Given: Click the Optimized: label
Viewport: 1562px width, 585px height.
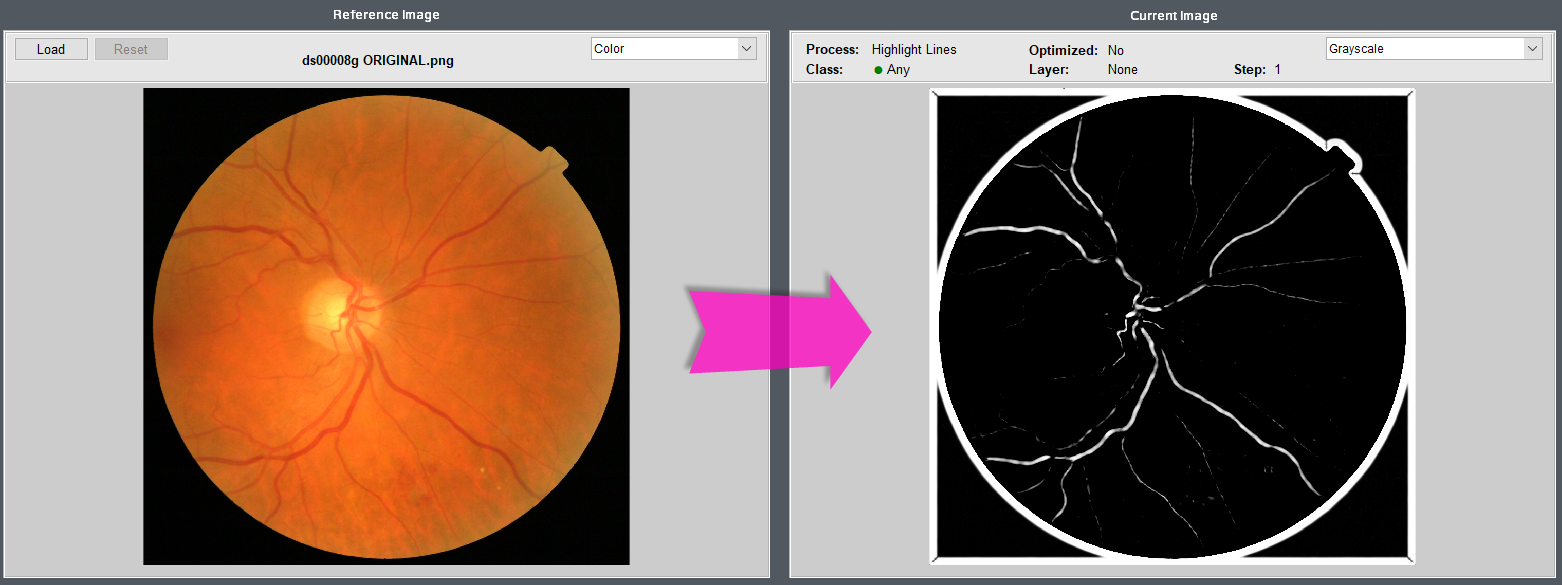Looking at the screenshot, I should click(1063, 50).
